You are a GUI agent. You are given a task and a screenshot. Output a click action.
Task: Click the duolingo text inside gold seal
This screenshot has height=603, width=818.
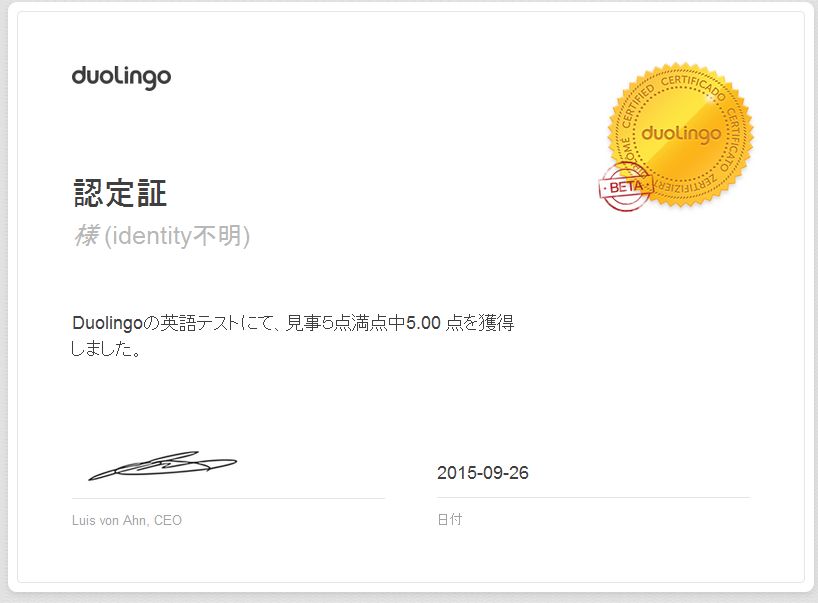(681, 134)
